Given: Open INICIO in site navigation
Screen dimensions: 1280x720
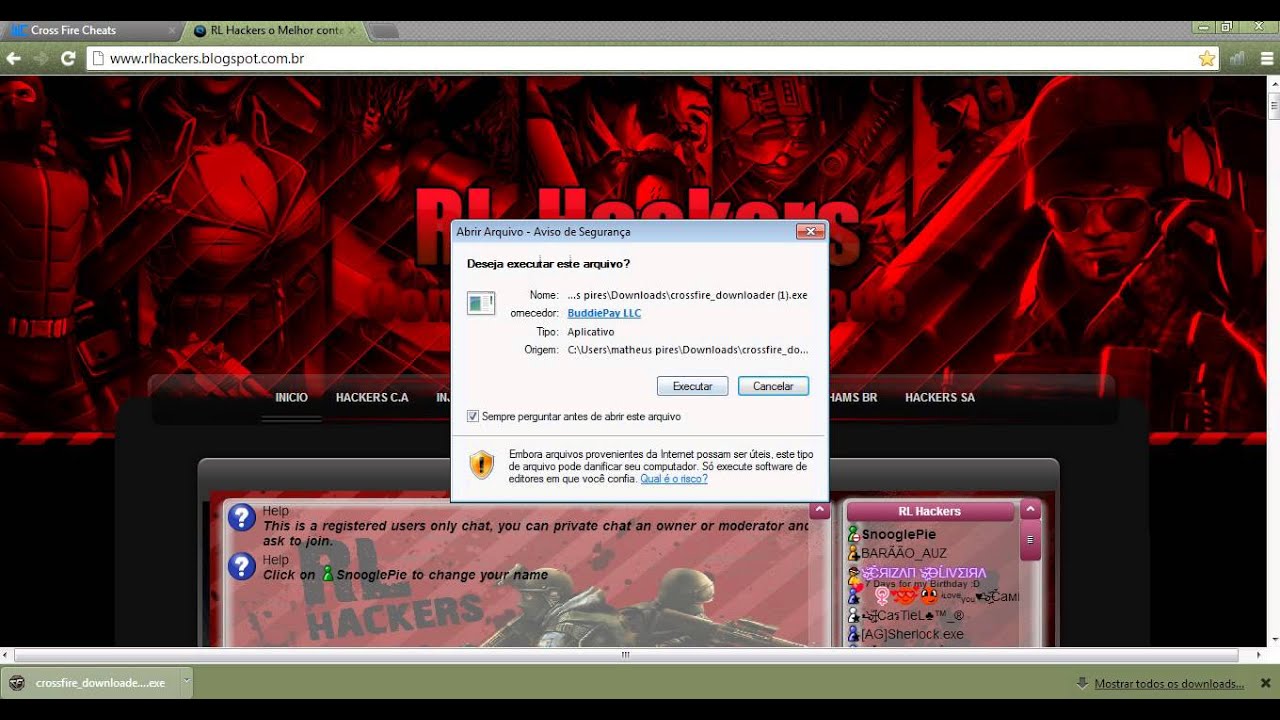Looking at the screenshot, I should [x=292, y=397].
